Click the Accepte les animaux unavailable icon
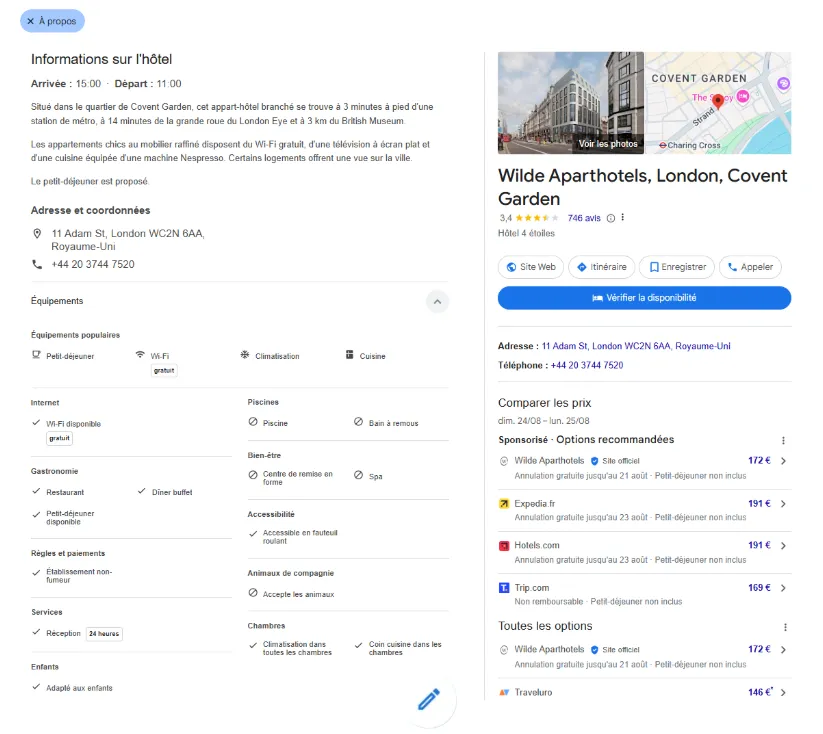 pyautogui.click(x=253, y=593)
